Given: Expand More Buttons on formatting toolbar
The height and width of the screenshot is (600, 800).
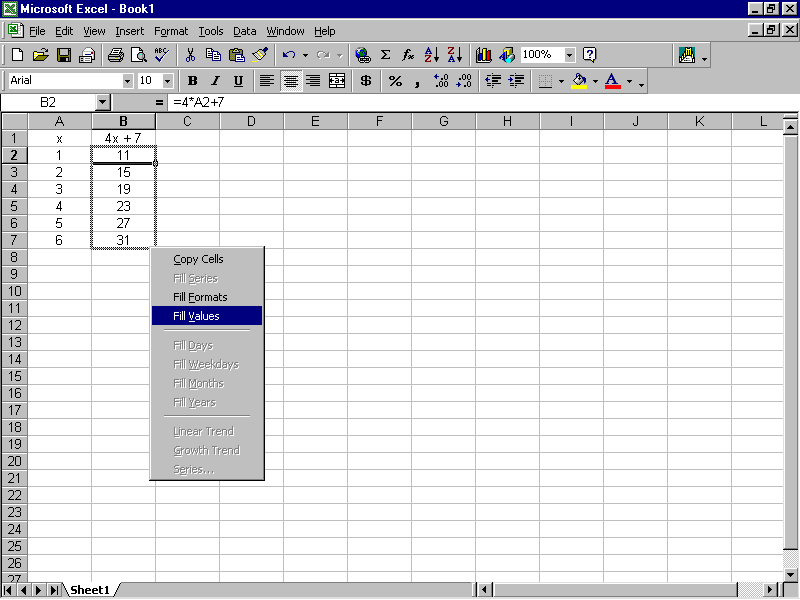Looking at the screenshot, I should (641, 81).
